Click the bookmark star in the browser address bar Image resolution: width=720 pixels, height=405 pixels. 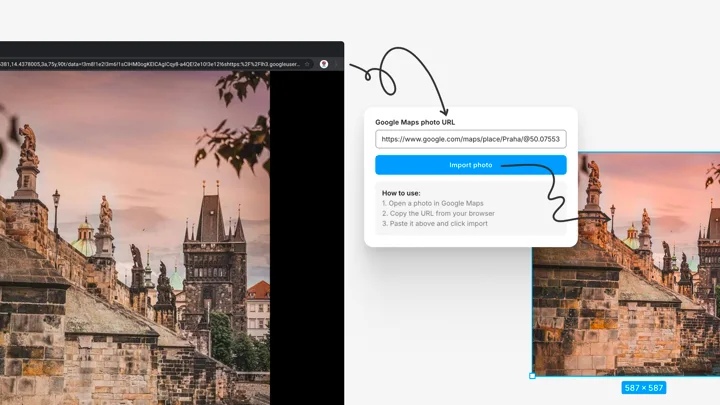pos(307,64)
